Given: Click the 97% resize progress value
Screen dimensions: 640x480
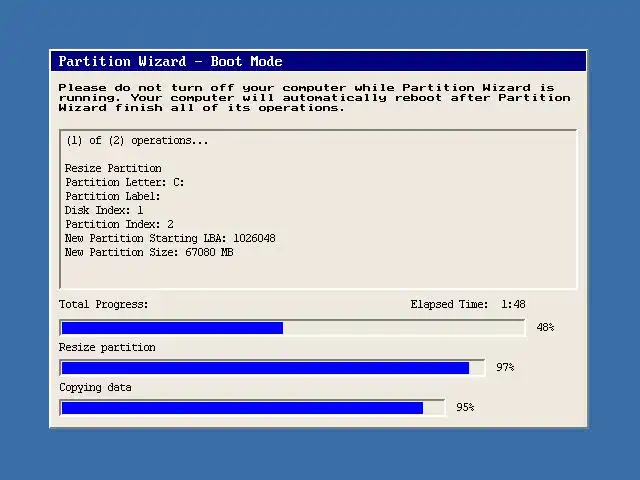Looking at the screenshot, I should [505, 367].
